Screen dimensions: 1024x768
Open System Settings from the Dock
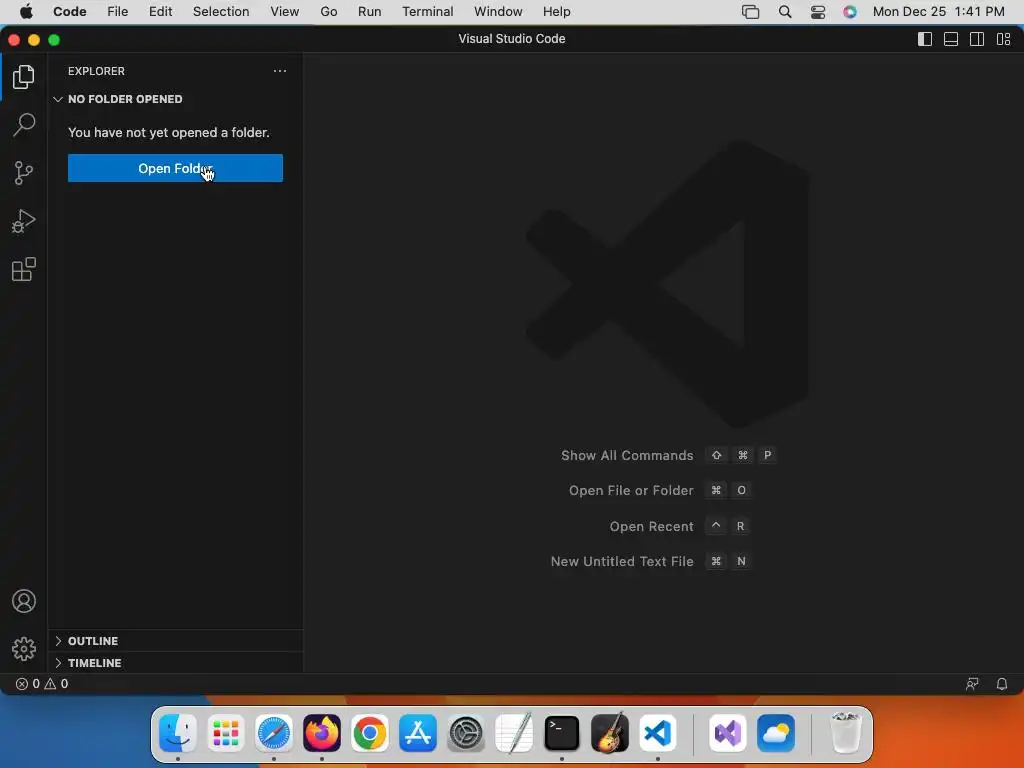coord(466,733)
